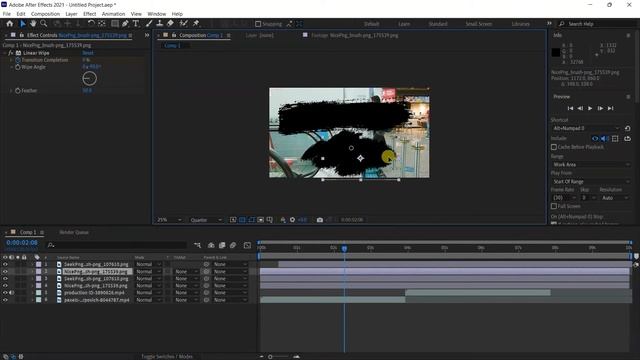640x360 pixels.
Task: Select the Hand tool
Action: point(33,24)
